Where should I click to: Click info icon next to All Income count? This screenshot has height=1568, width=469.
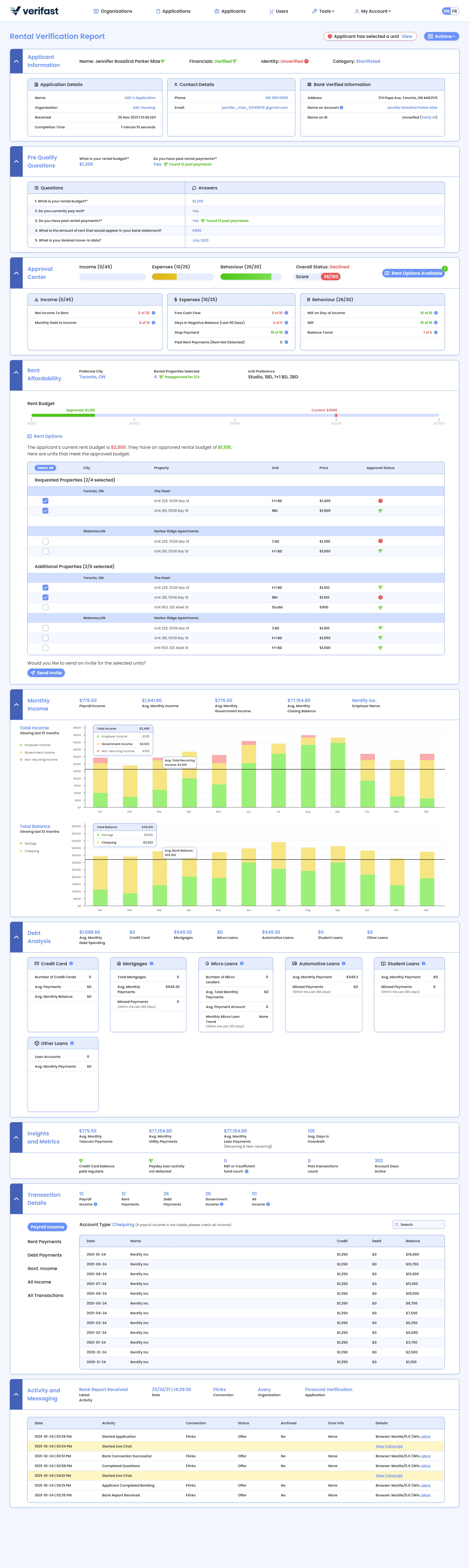coord(268,1204)
